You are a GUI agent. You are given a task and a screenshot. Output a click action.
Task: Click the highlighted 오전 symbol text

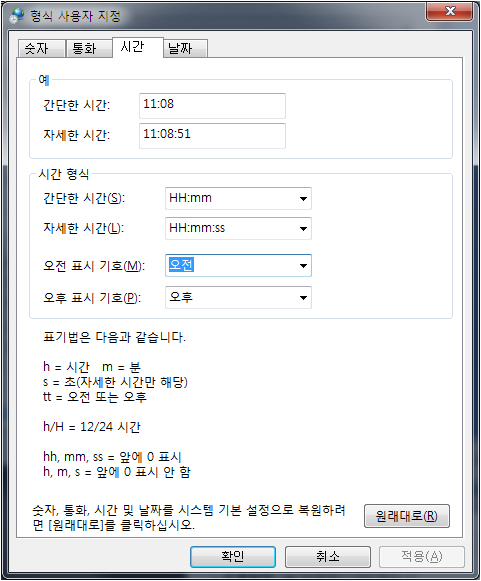pos(181,265)
